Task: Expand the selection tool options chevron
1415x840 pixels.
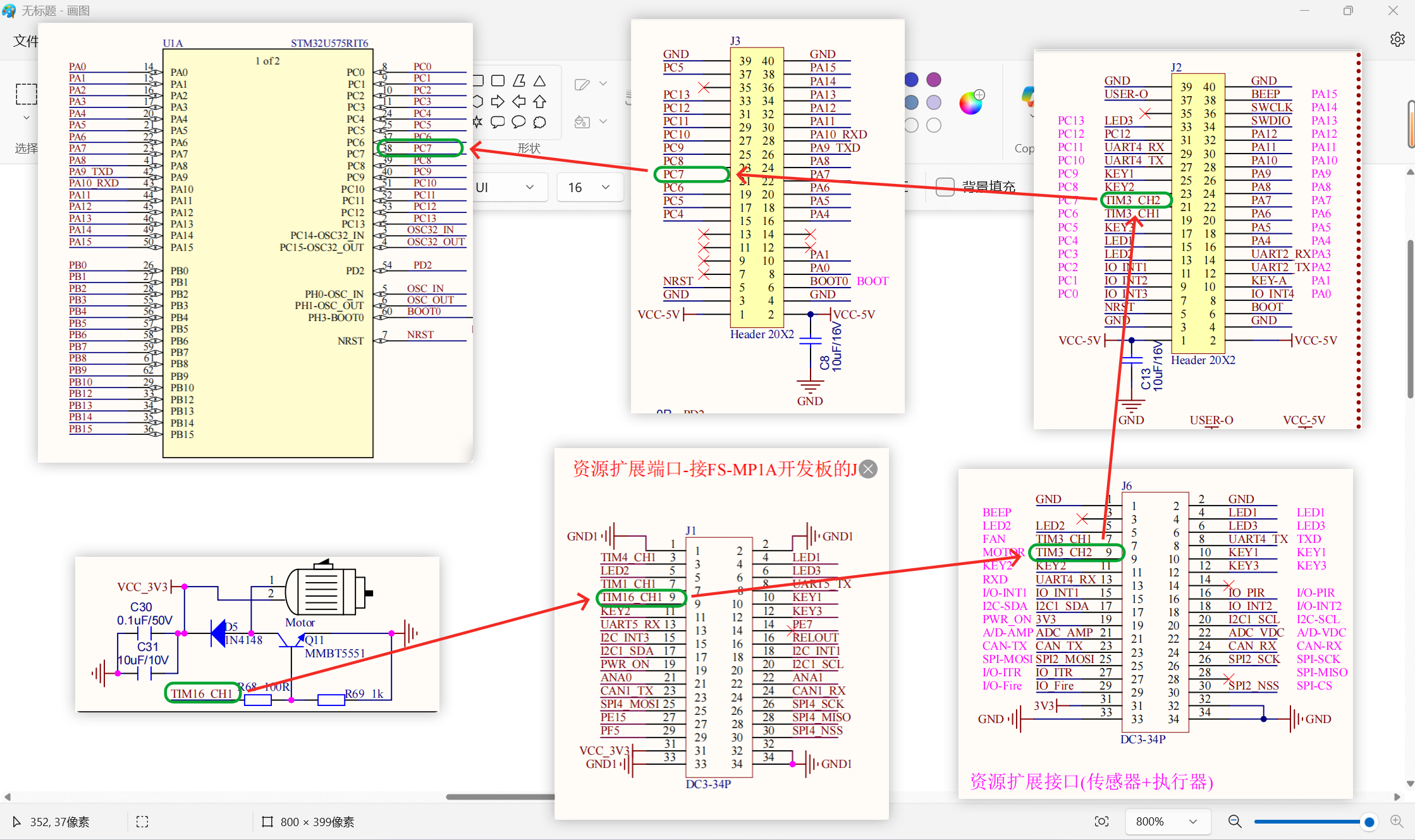Action: [x=26, y=118]
